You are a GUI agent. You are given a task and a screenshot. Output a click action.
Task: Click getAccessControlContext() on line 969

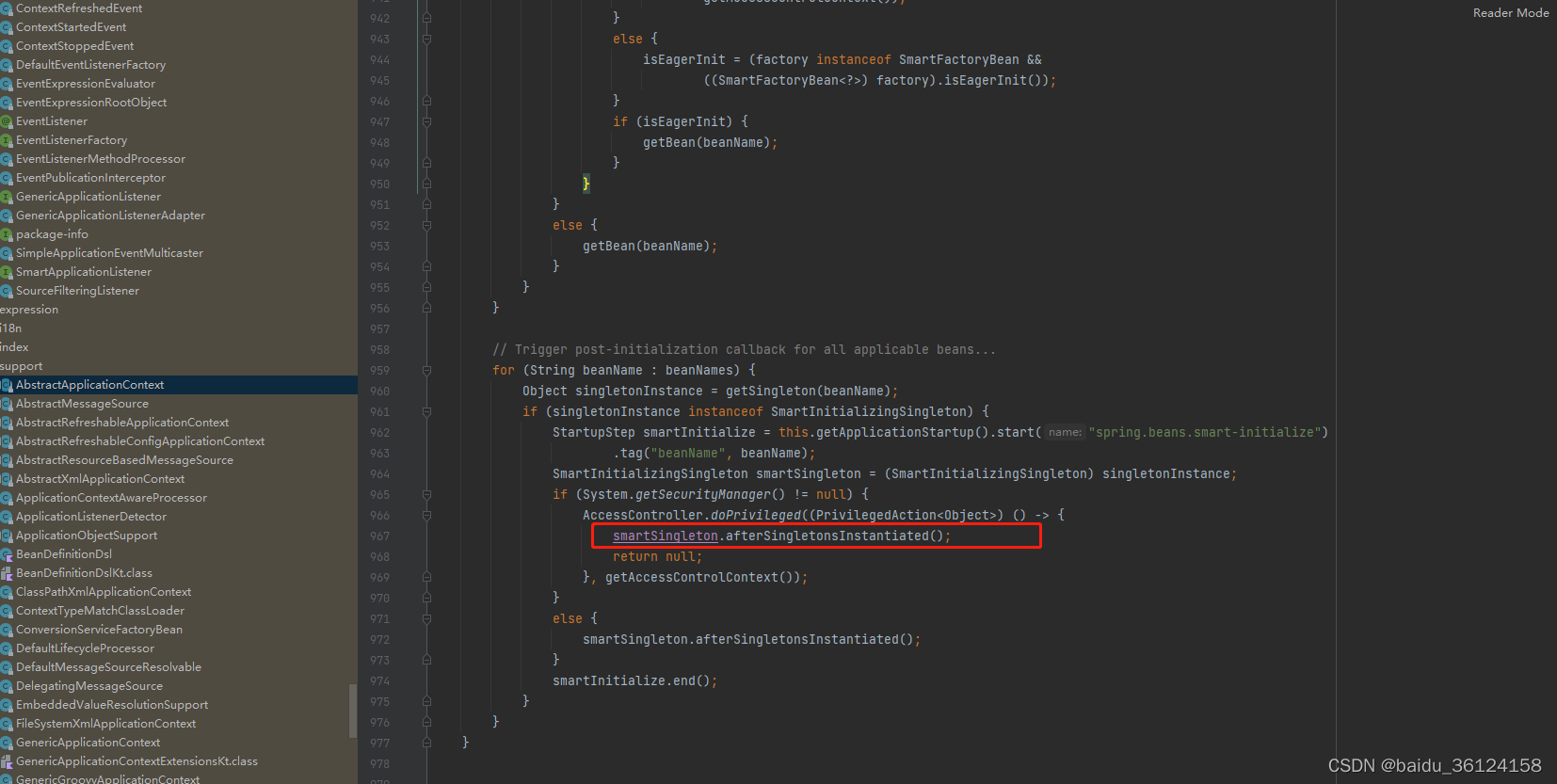pyautogui.click(x=702, y=577)
